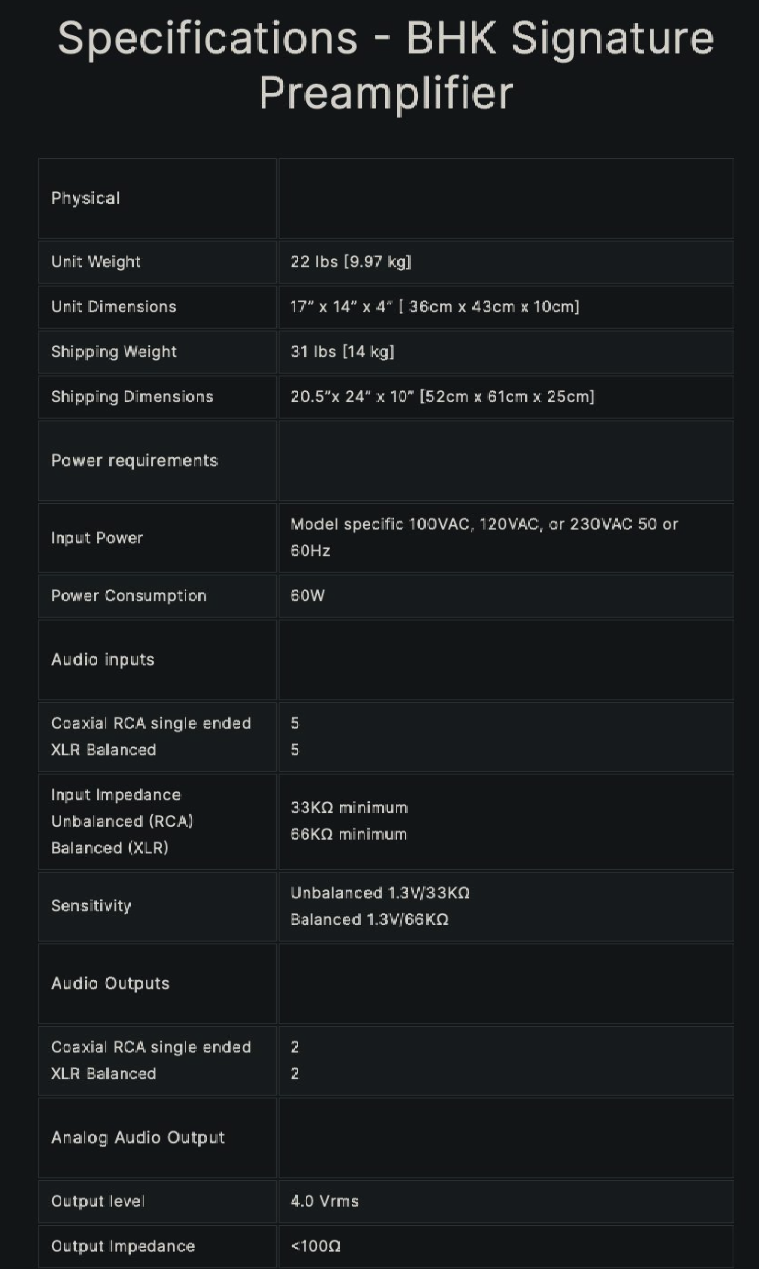Select the Audio Outputs section header

110,984
